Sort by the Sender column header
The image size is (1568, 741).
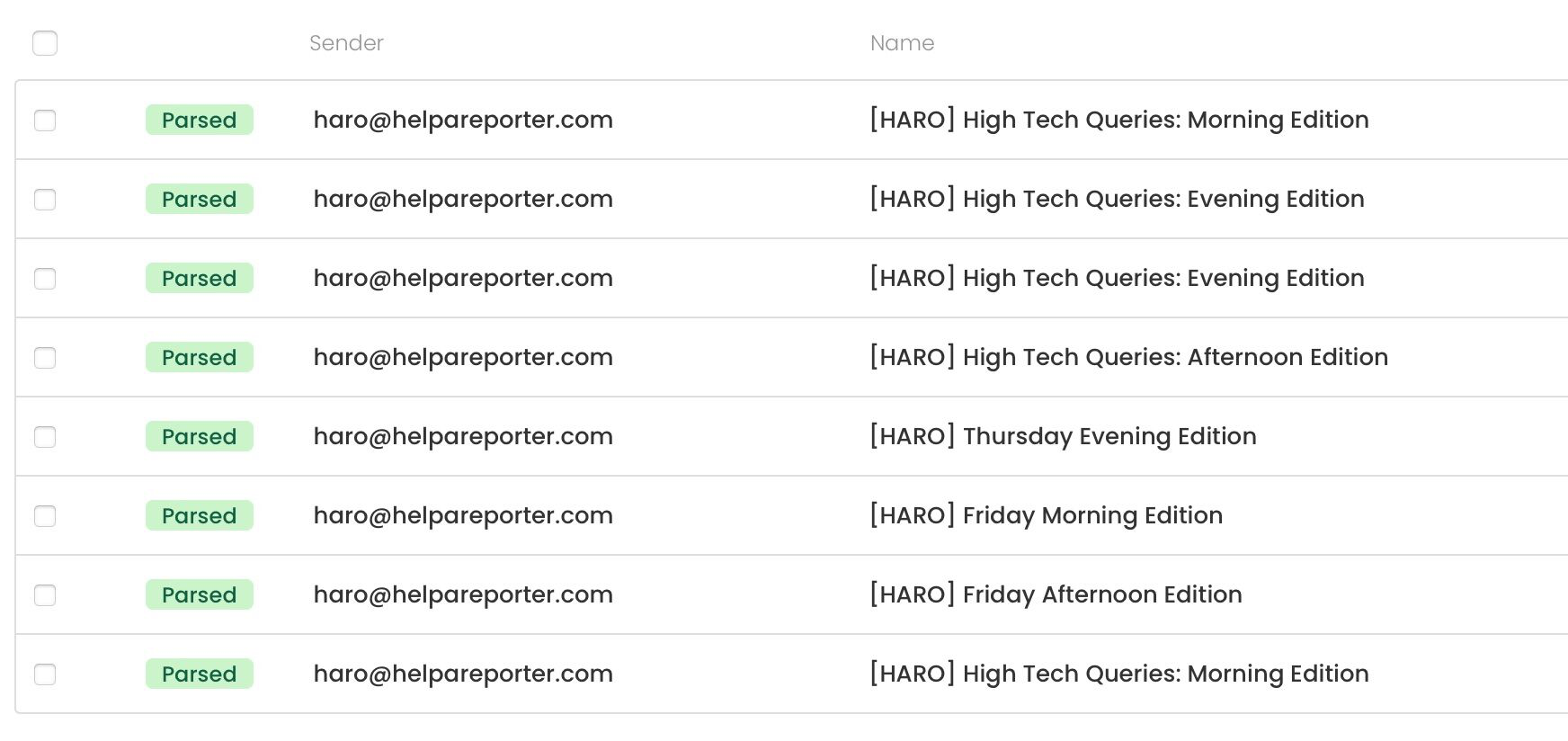[346, 43]
